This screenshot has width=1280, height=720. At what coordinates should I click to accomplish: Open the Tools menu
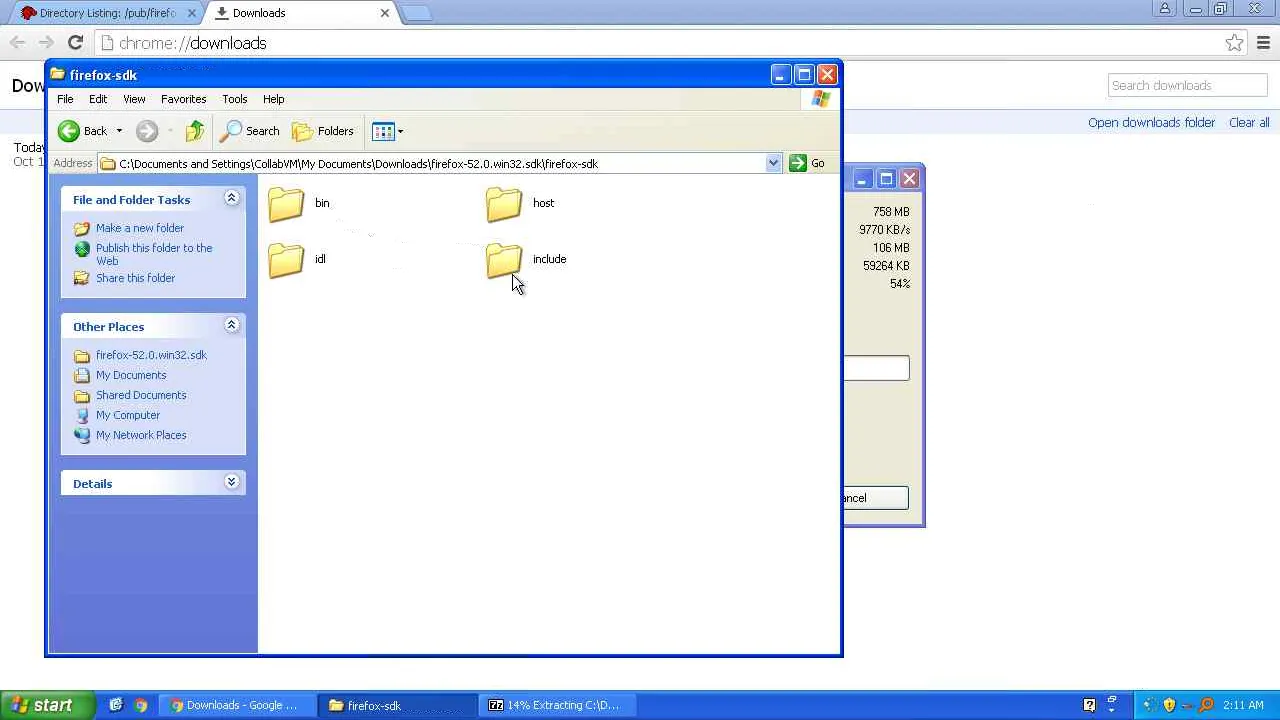pos(234,99)
